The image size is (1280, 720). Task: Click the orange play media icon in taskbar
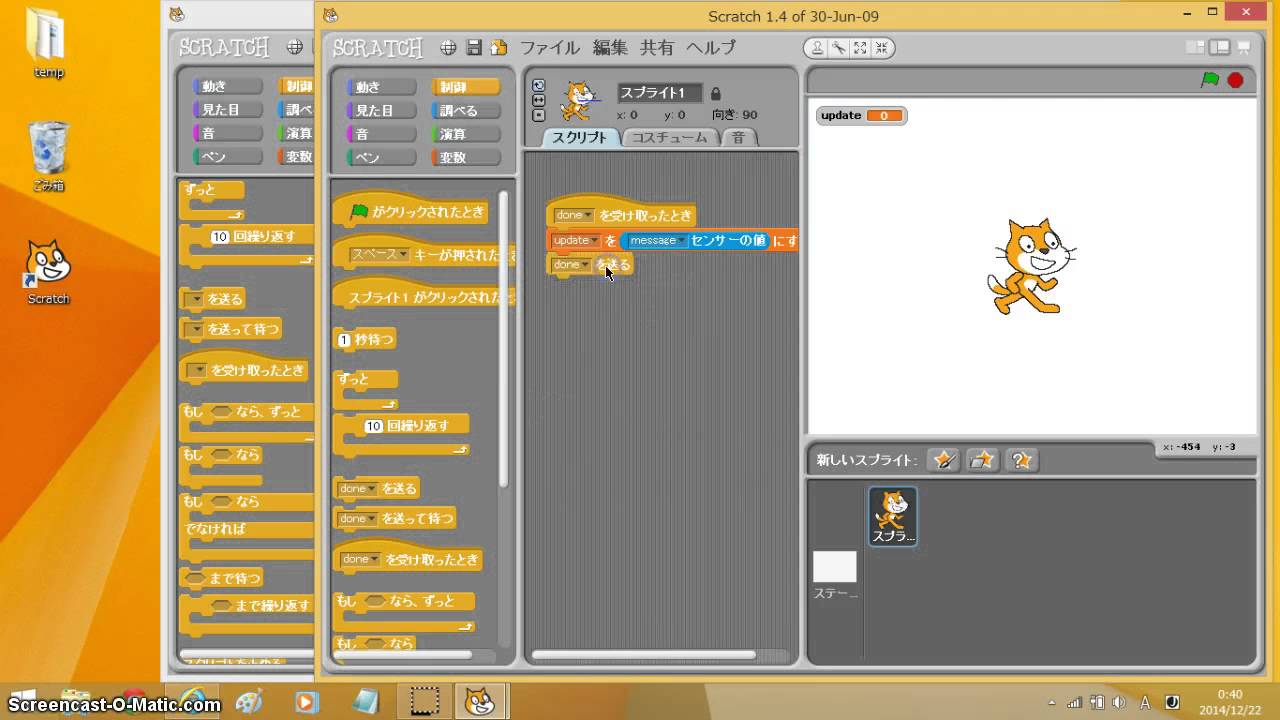[307, 702]
